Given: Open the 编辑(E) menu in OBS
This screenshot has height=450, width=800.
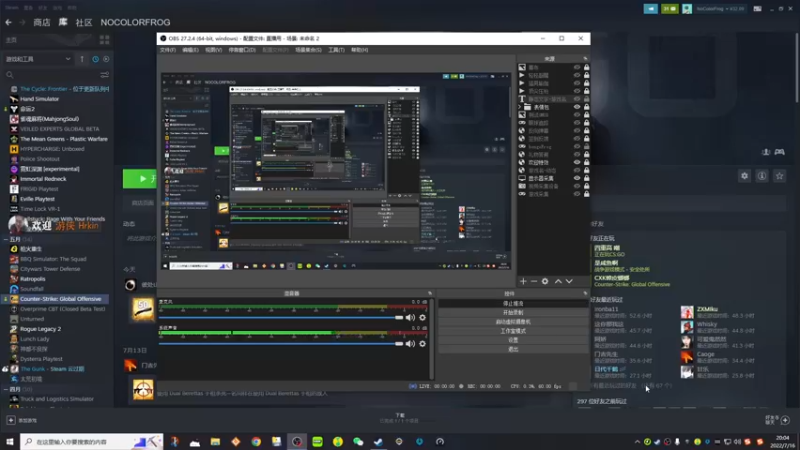Looking at the screenshot, I should (190, 50).
